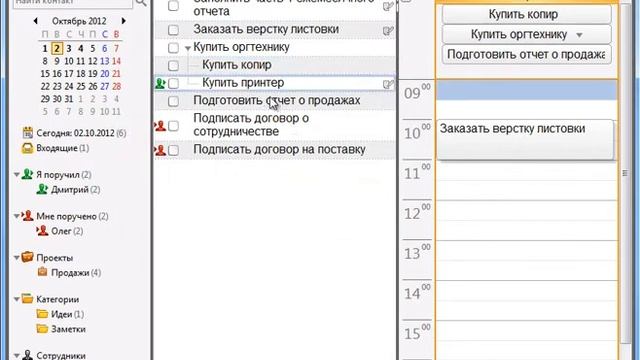Image resolution: width=640 pixels, height=360 pixels.
Task: Click the Октябрь 2012 month title
Action: point(79,21)
